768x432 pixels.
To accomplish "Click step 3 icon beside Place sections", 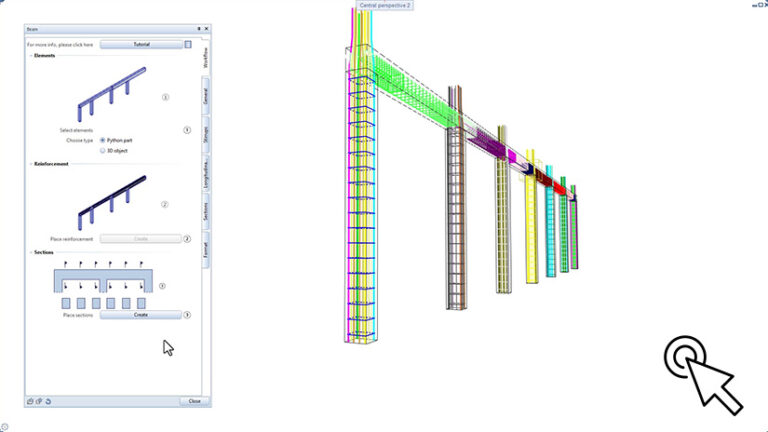I will 187,315.
